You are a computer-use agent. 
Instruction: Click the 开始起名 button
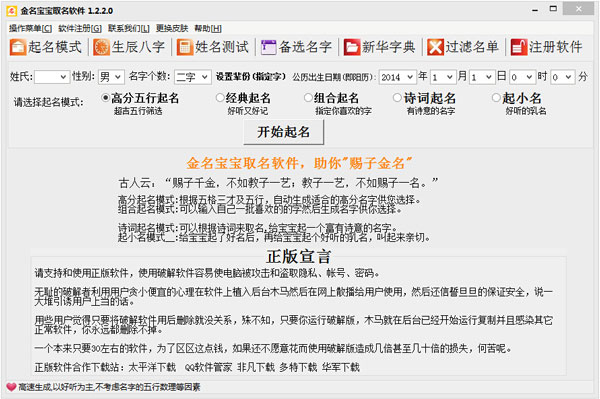click(284, 132)
